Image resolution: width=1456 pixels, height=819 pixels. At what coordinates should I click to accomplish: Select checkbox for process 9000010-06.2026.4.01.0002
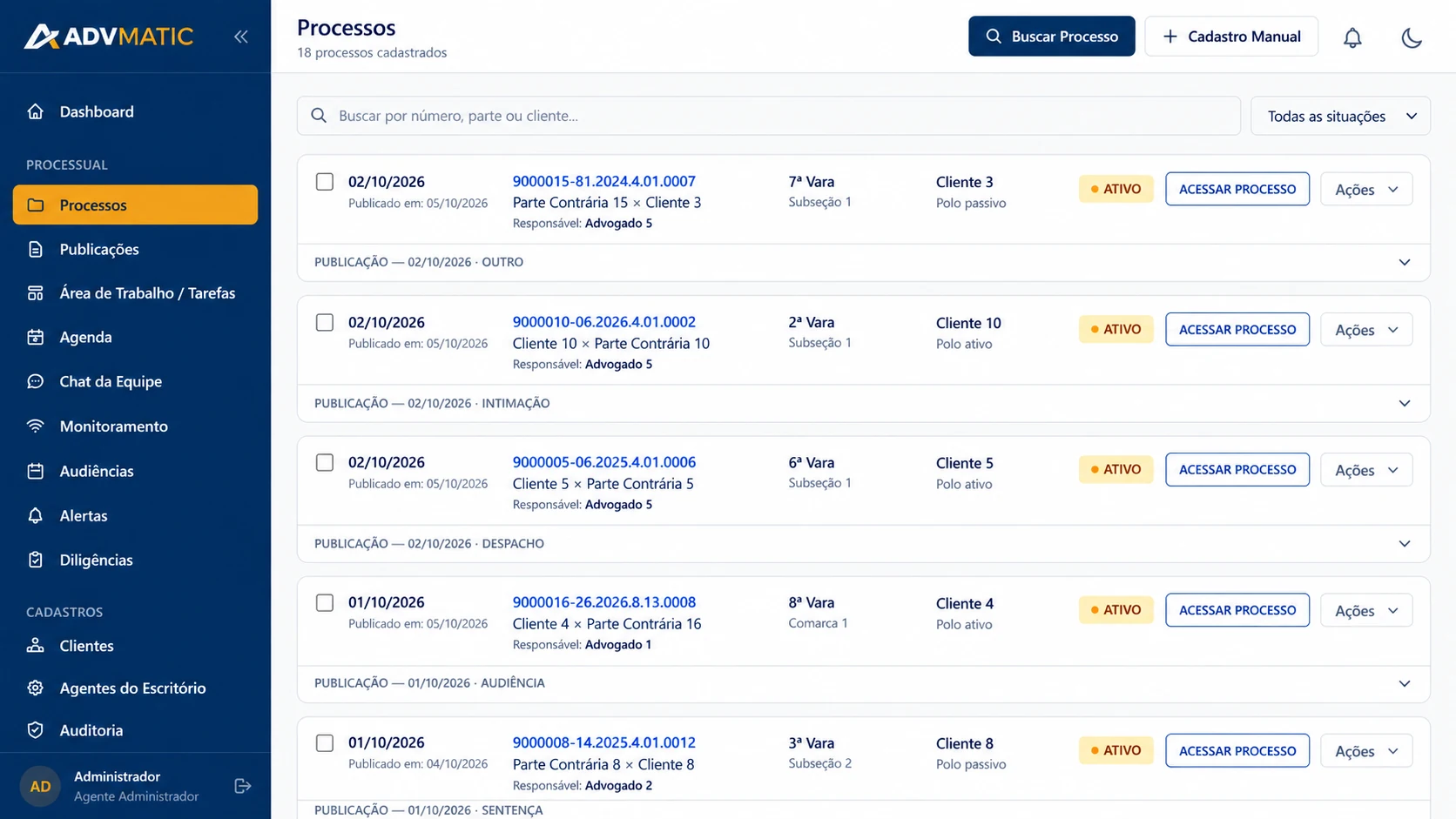325,322
